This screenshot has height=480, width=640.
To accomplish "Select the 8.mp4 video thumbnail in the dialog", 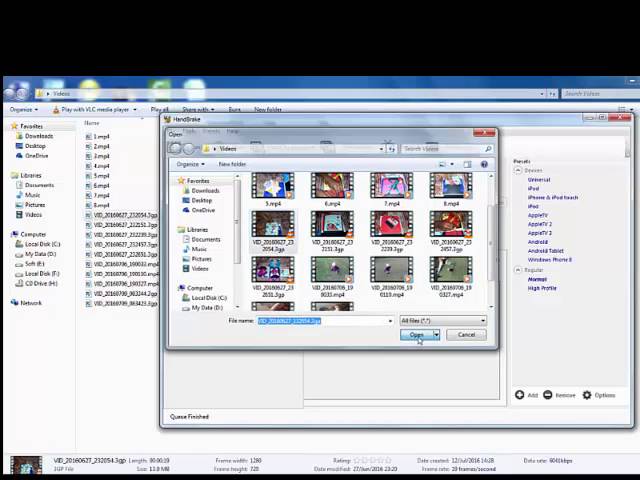I will click(451, 190).
